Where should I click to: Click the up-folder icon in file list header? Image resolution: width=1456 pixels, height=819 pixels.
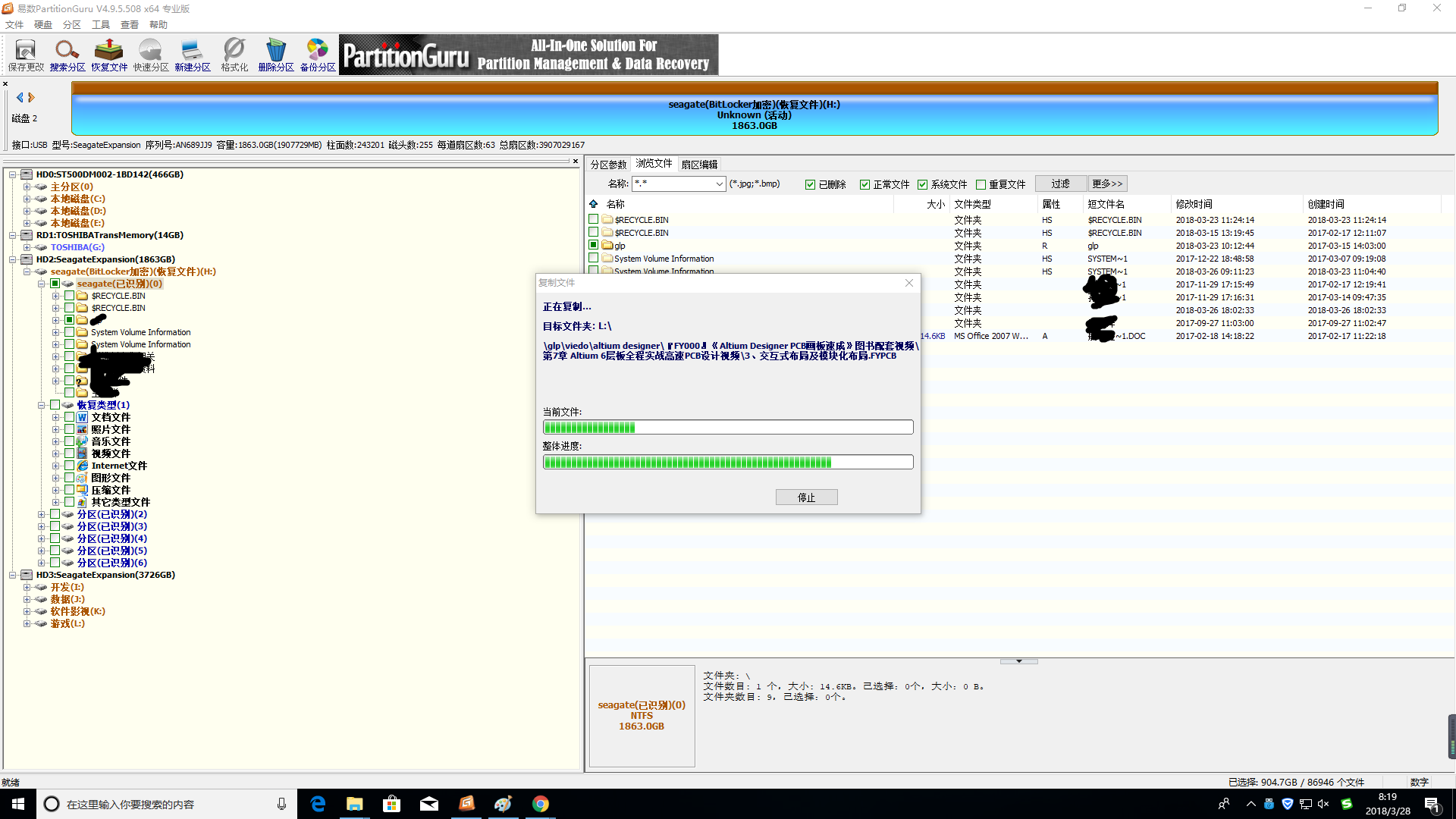click(x=593, y=203)
